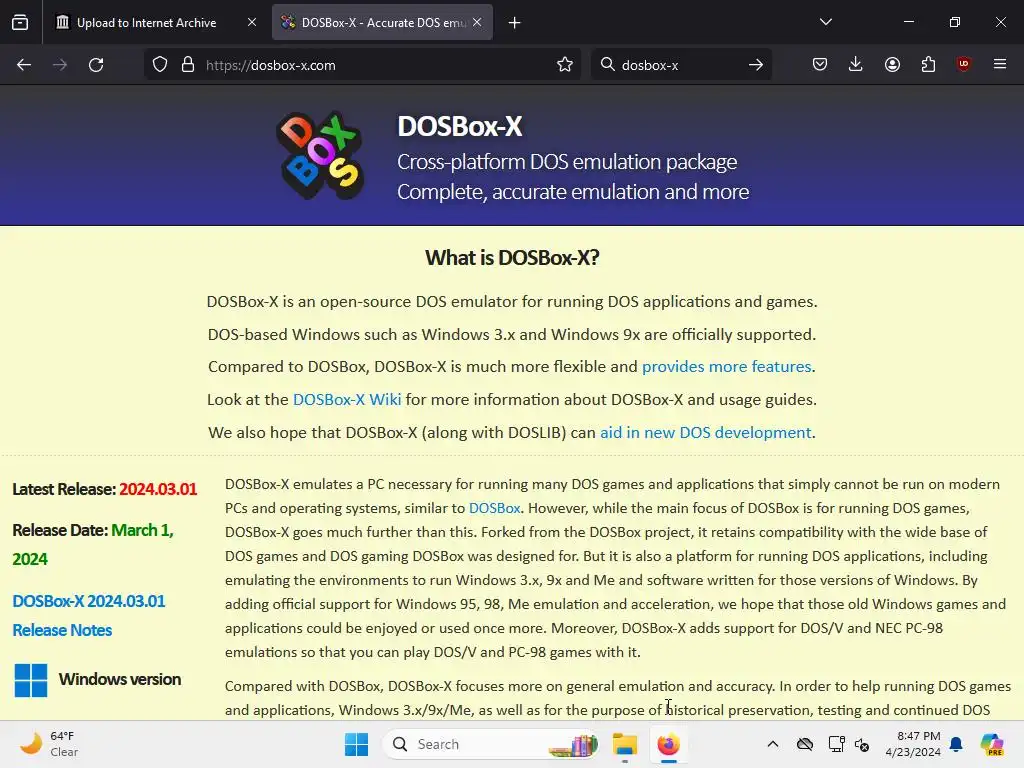Expand the list all tabs dropdown

pos(825,22)
